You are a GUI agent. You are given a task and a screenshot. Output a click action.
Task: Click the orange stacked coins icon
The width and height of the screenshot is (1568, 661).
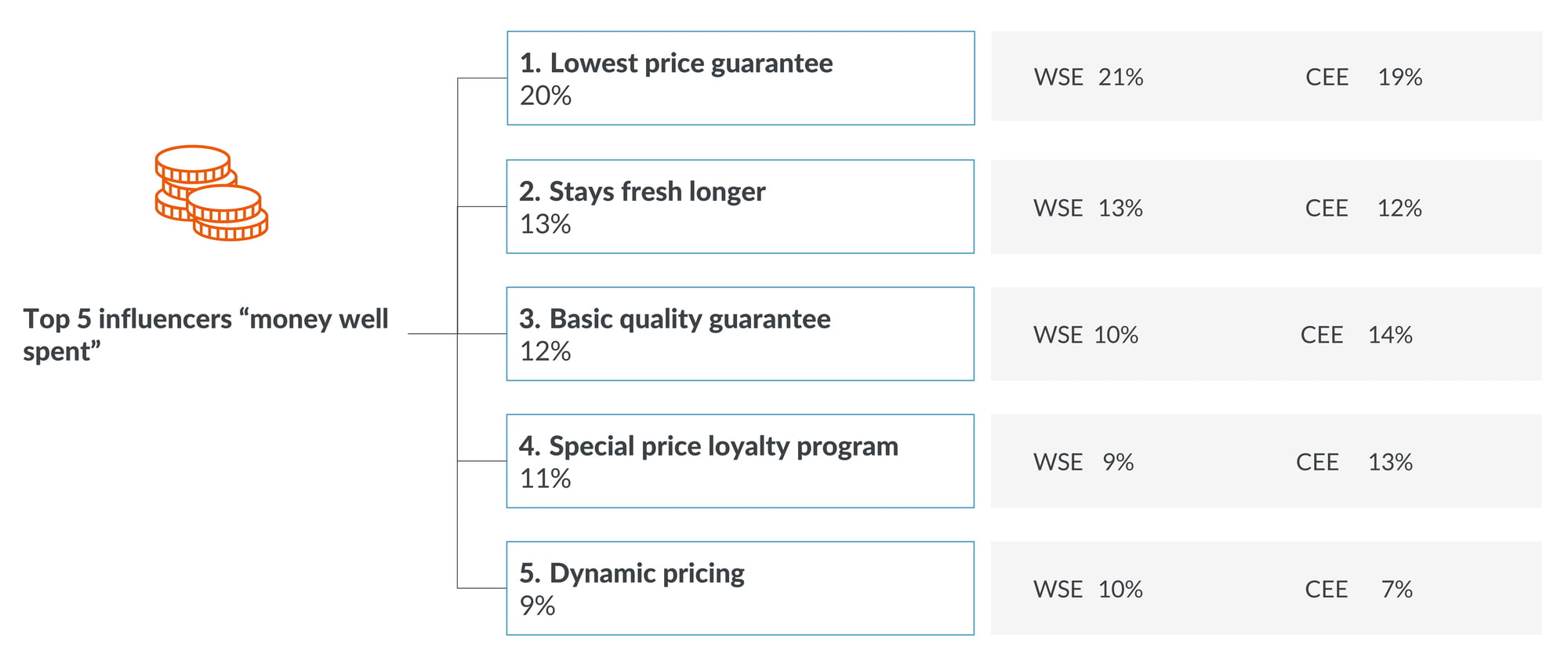click(x=212, y=193)
